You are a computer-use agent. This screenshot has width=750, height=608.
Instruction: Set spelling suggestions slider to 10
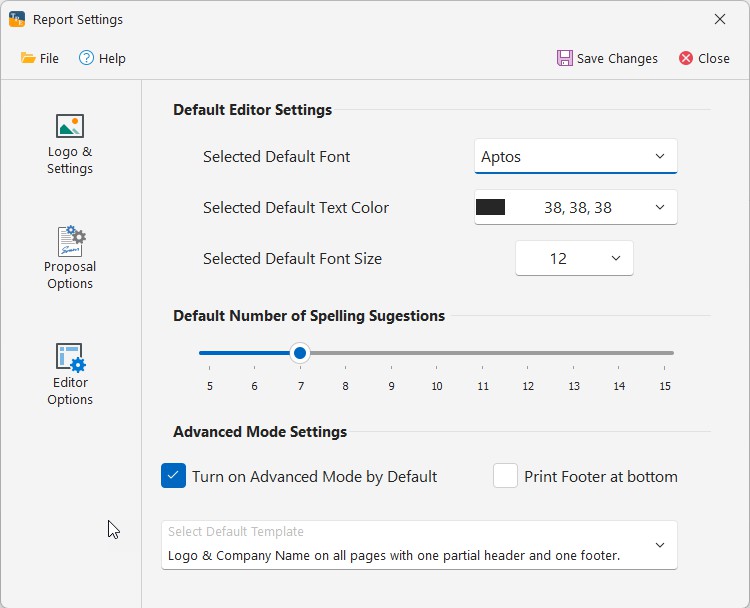click(x=437, y=353)
